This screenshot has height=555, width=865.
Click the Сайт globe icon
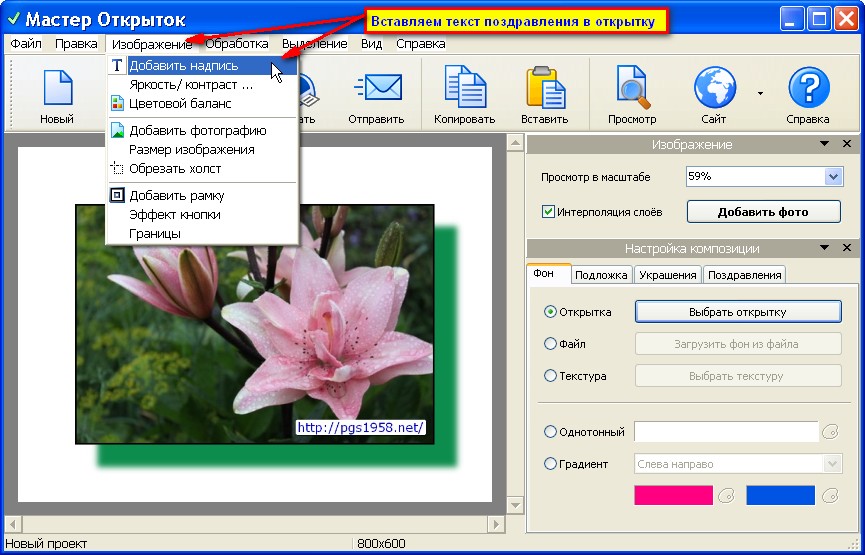(714, 87)
